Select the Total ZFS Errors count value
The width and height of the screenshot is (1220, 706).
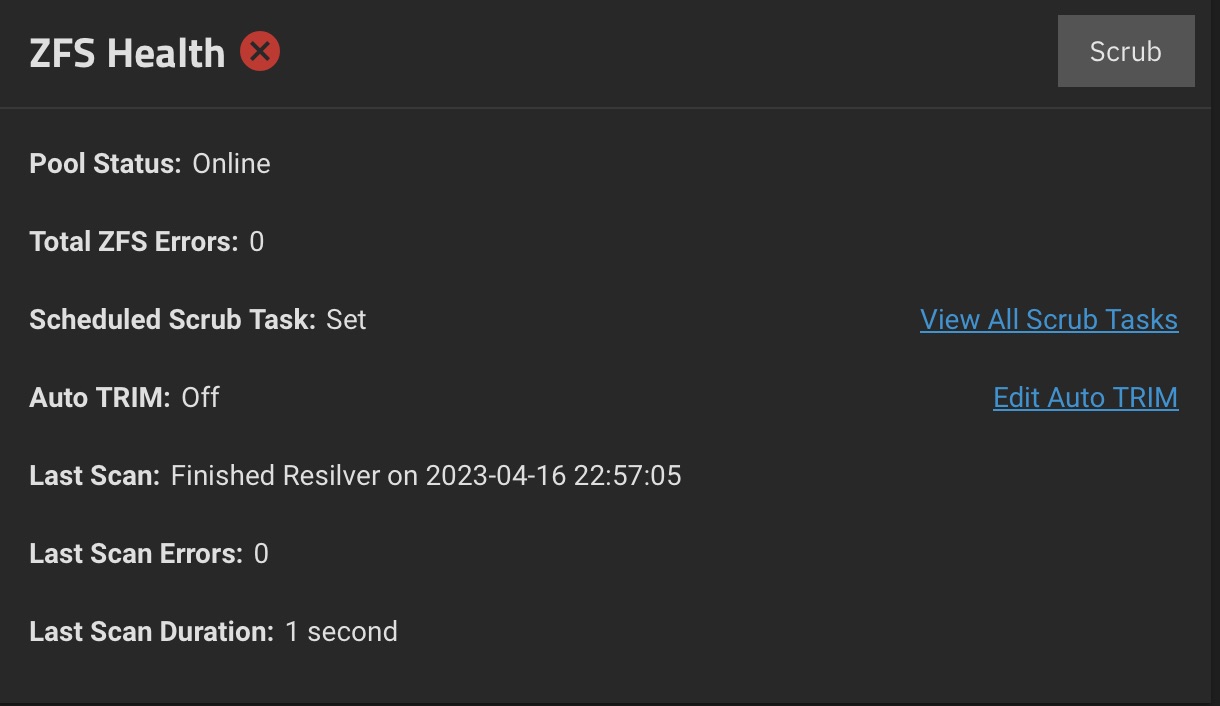click(257, 242)
